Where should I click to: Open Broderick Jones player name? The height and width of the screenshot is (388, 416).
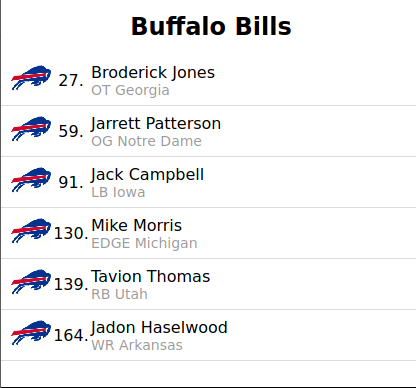point(153,73)
